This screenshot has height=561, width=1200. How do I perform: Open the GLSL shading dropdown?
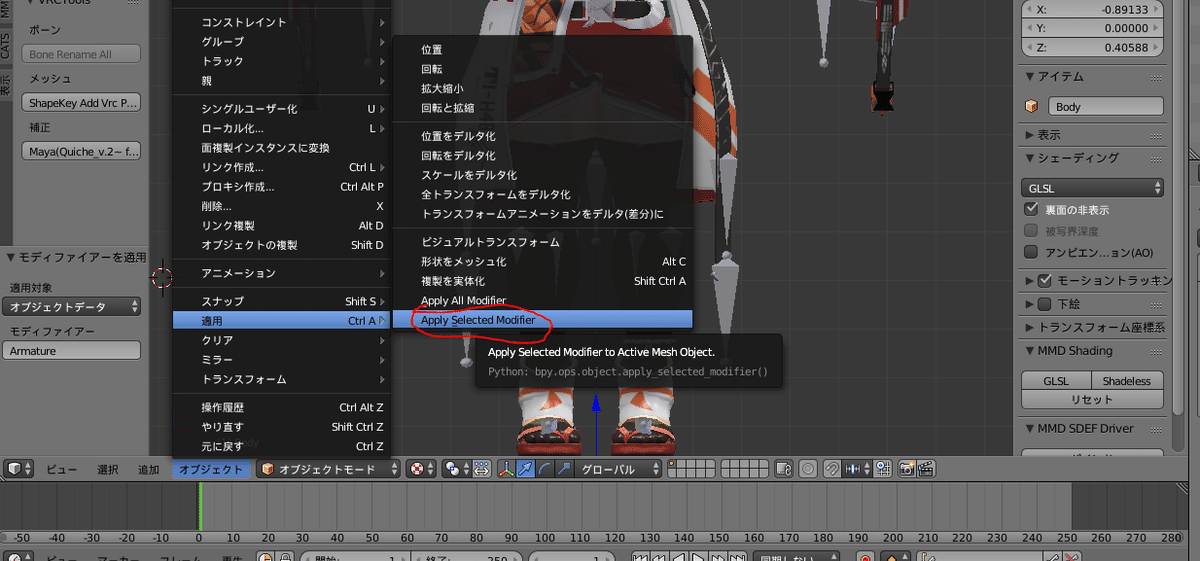[1093, 188]
